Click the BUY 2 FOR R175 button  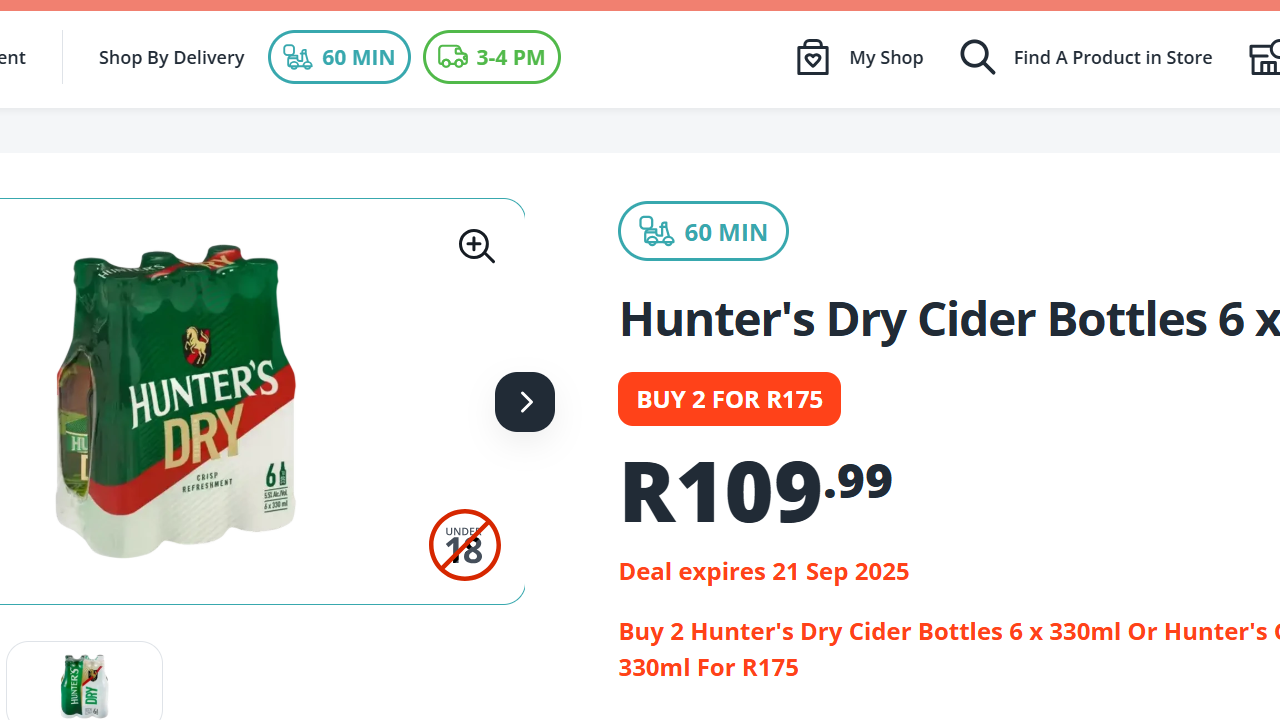(729, 399)
